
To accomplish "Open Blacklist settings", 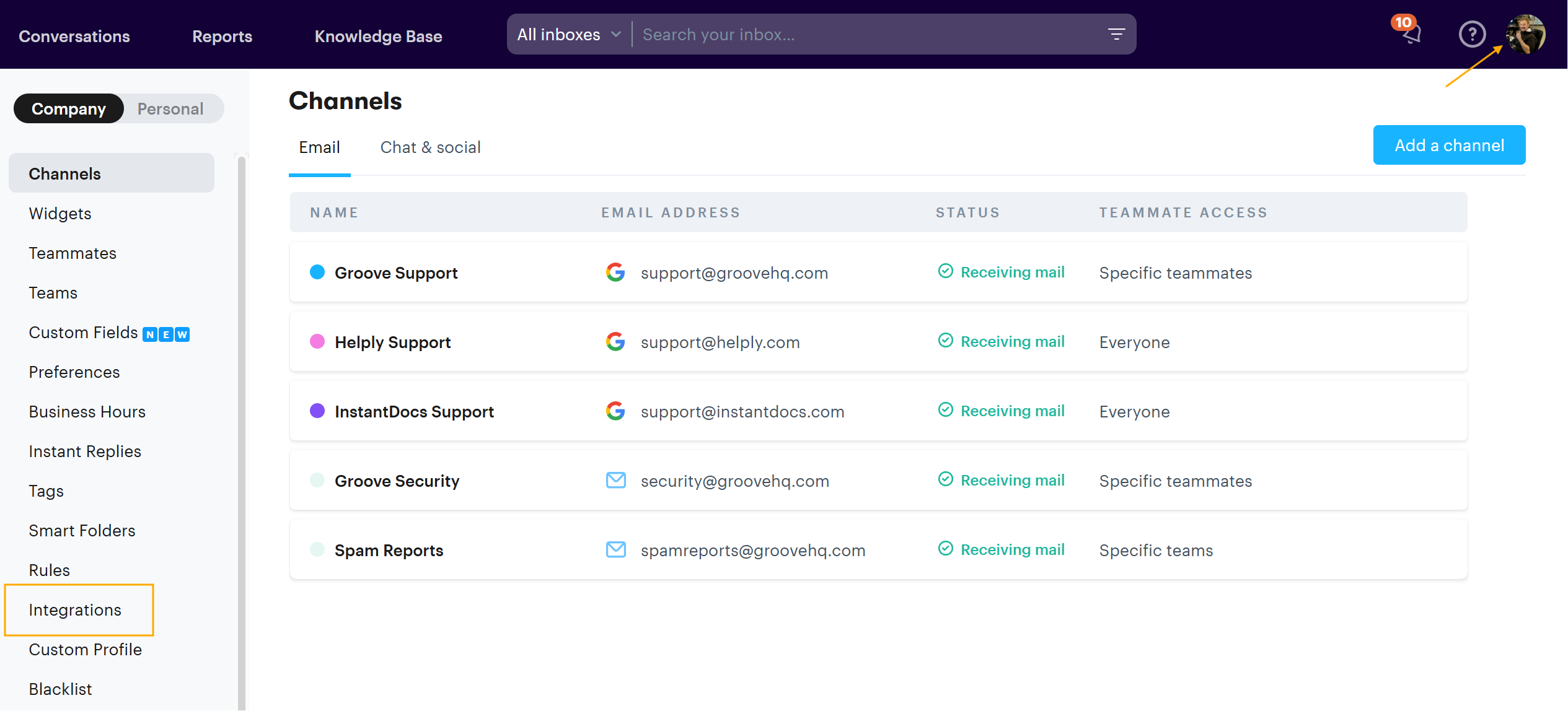I will coord(61,689).
